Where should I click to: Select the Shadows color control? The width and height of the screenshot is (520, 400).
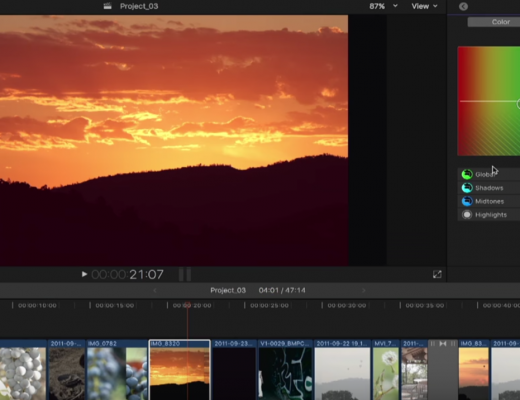coord(489,188)
